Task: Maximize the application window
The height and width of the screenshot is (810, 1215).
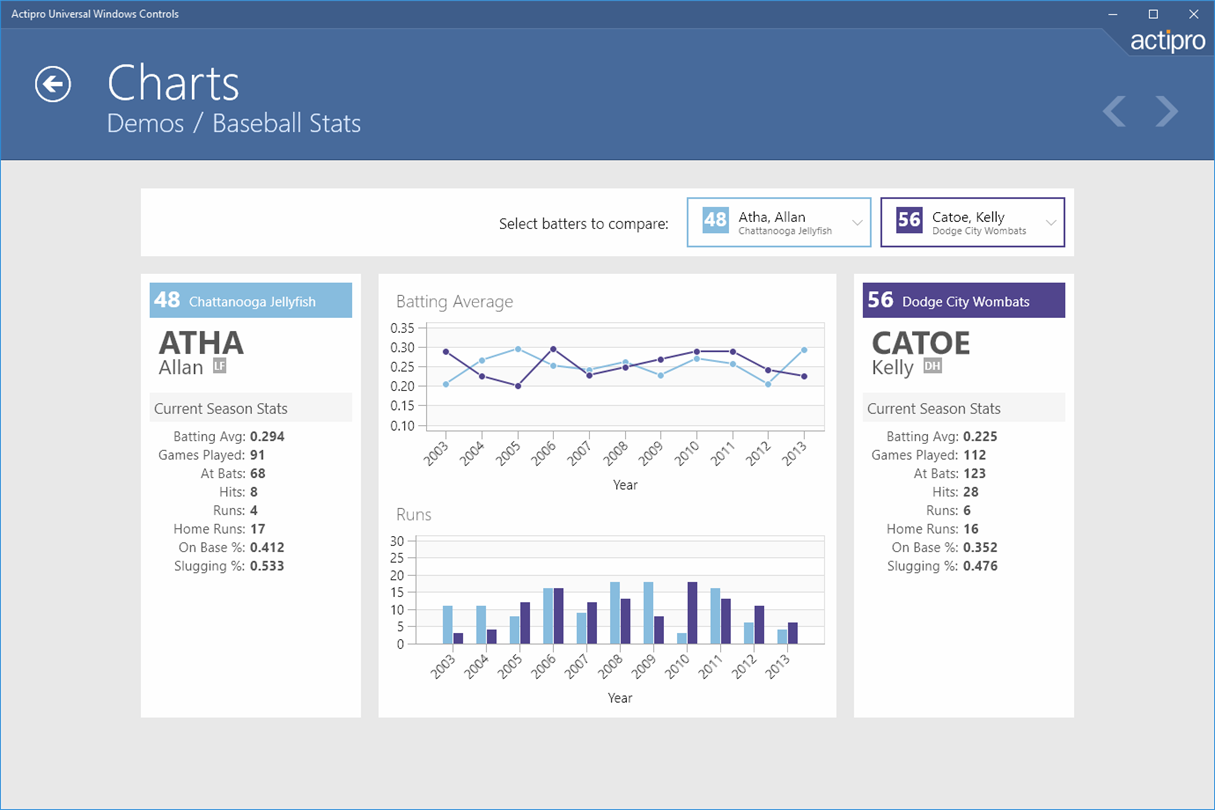Action: [x=1153, y=14]
